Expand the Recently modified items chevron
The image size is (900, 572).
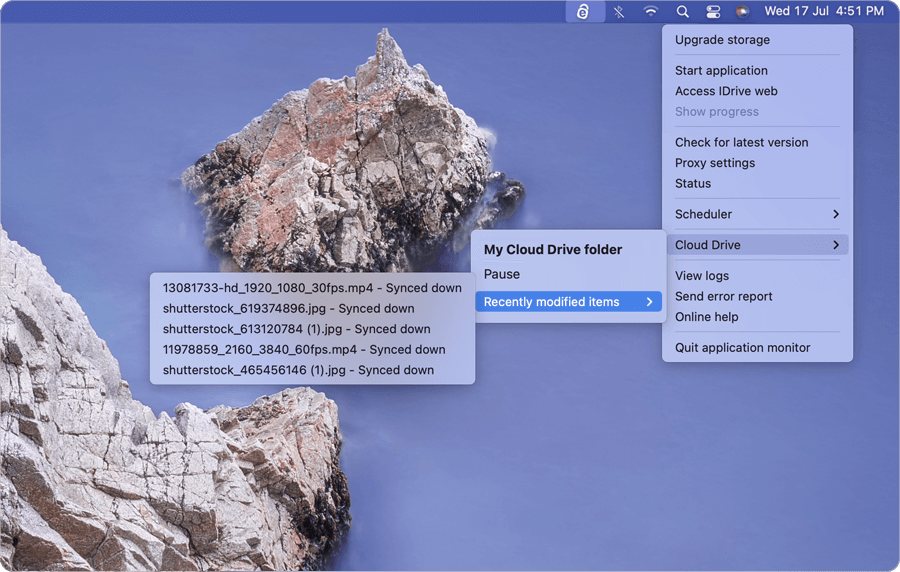(x=649, y=302)
